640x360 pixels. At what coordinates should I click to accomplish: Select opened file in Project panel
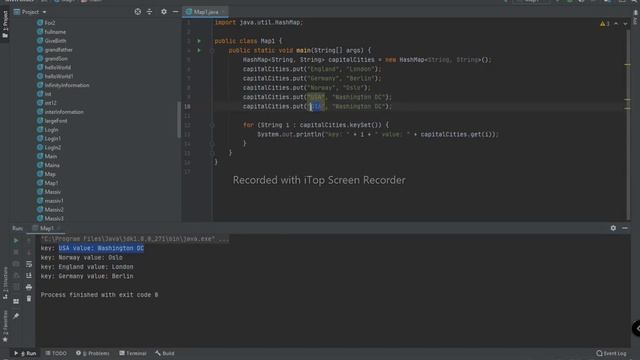pyautogui.click(x=138, y=12)
